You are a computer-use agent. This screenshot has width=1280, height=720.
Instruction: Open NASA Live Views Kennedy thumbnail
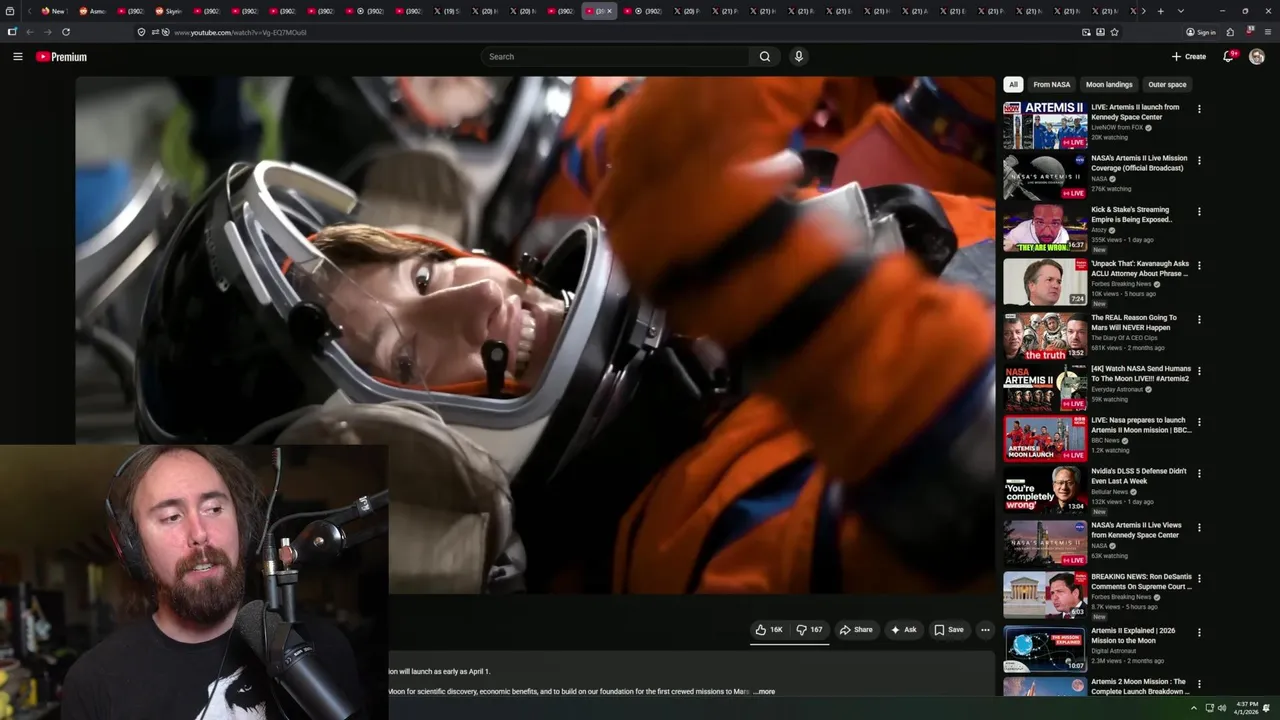tap(1045, 543)
